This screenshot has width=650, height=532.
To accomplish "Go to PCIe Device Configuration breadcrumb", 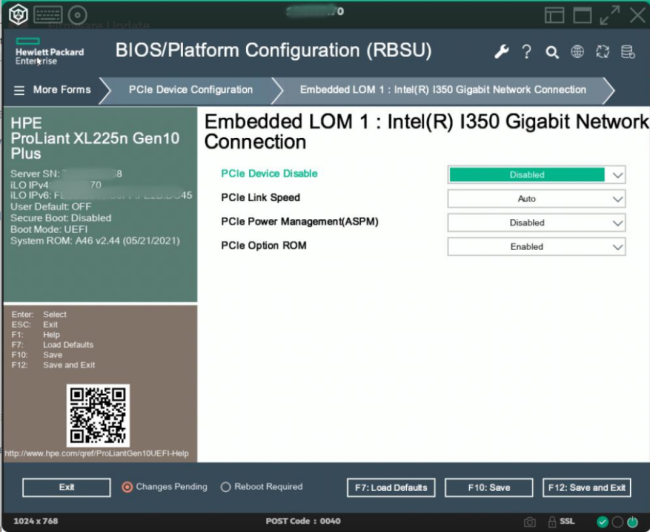I will (x=191, y=90).
